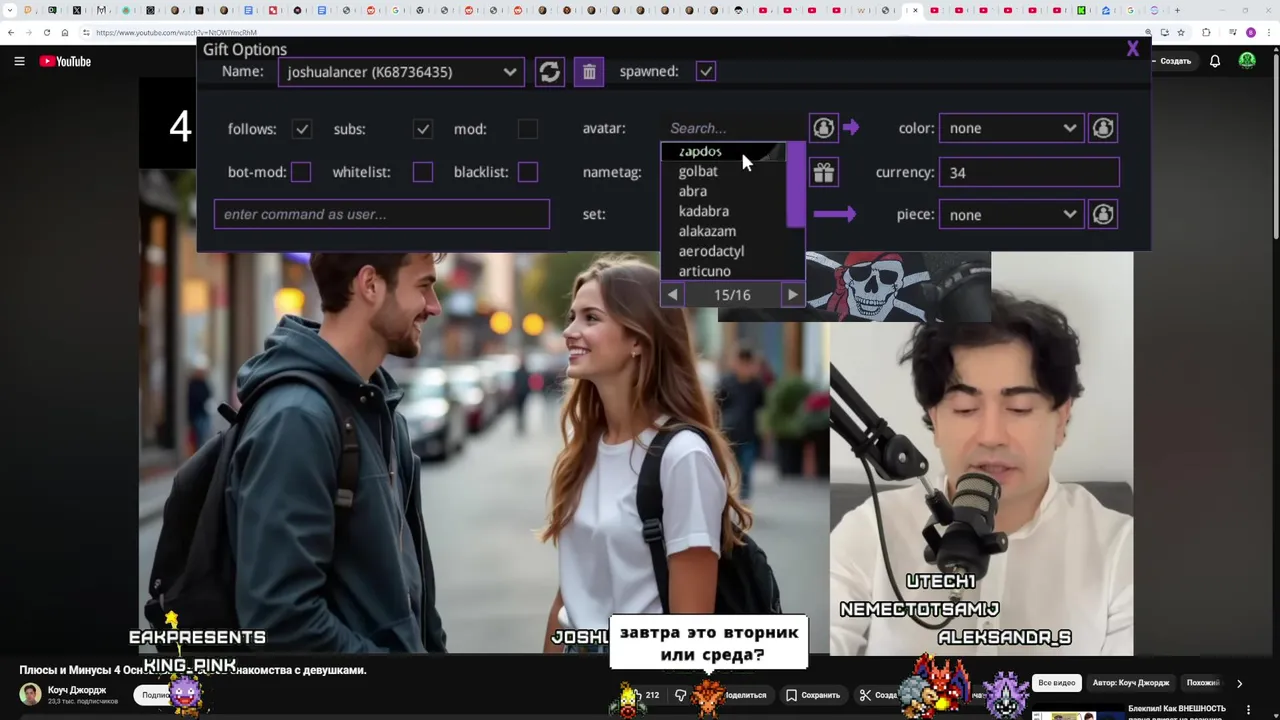1280x720 pixels.
Task: Open the color dropdown set to none
Action: (x=1012, y=128)
